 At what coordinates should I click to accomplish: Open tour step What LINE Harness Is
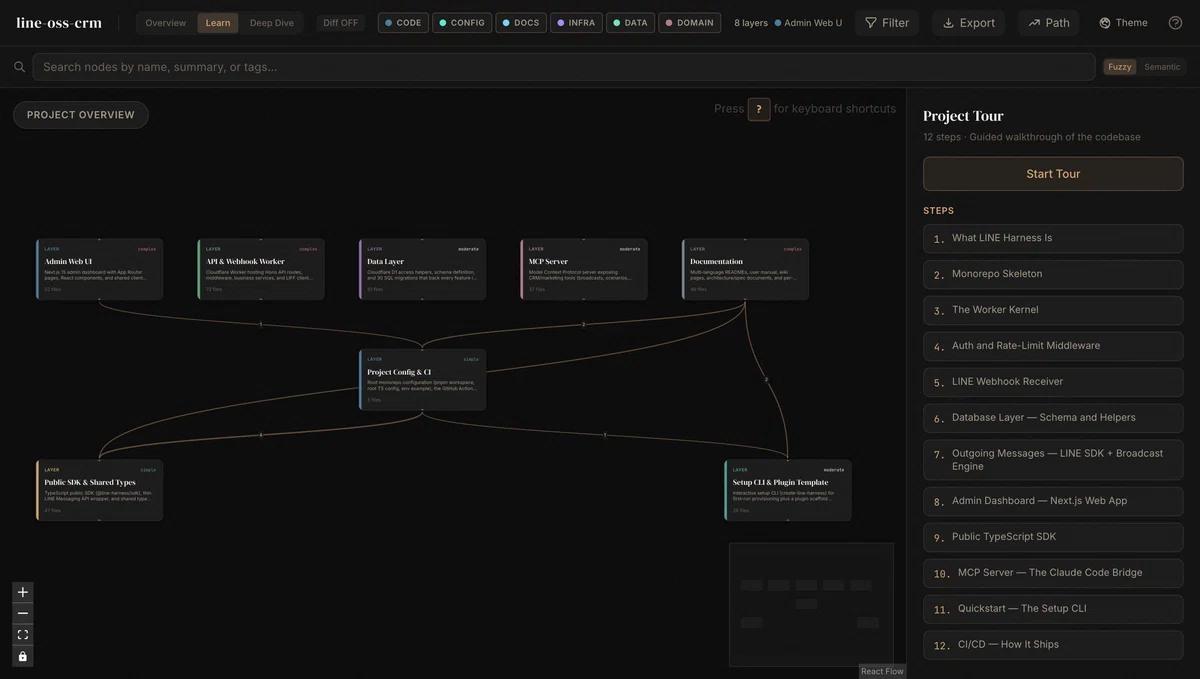(x=1053, y=239)
